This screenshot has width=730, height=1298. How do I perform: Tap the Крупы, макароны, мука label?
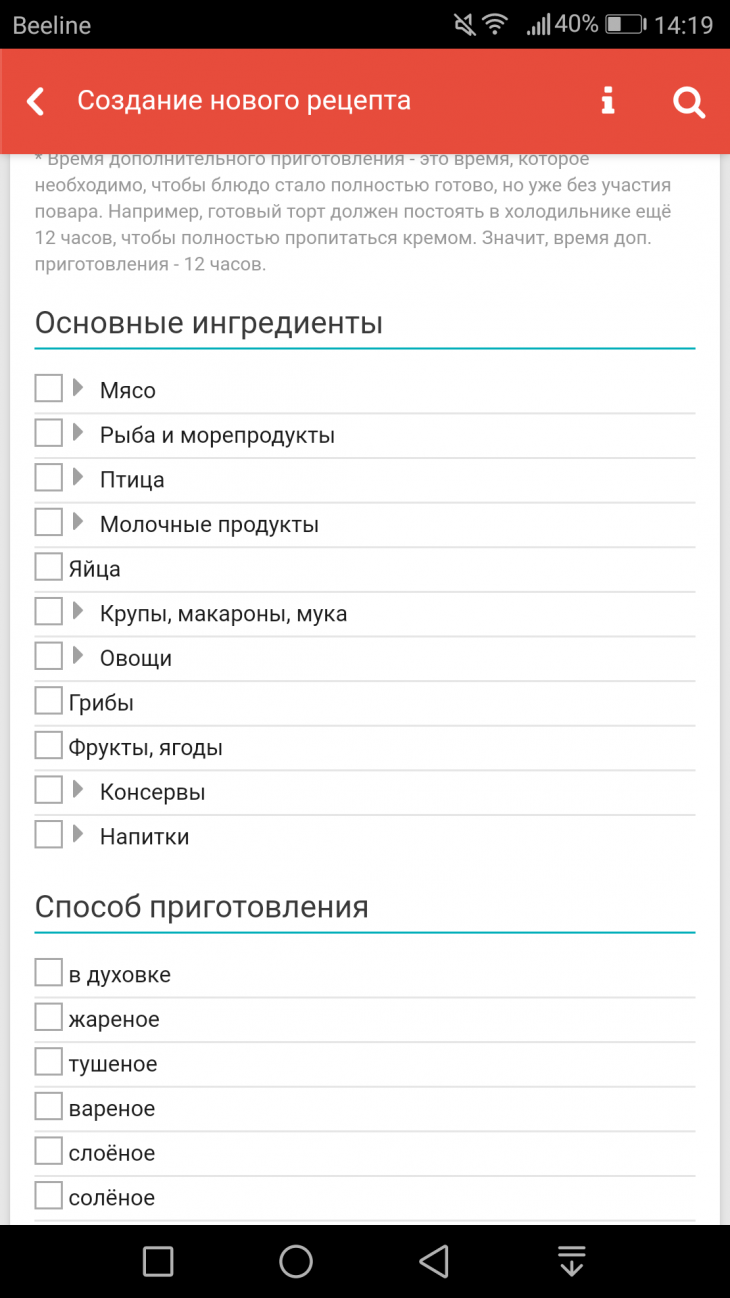(x=223, y=614)
